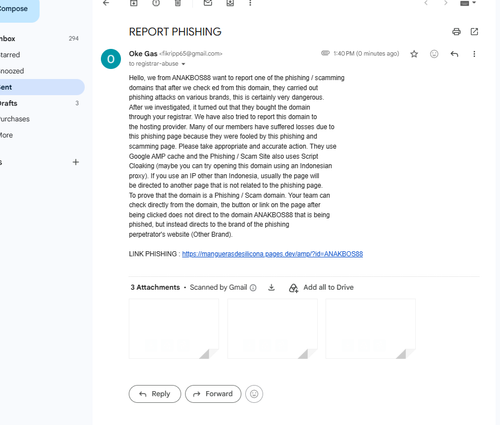Click the Oke Gas sender avatar
The width and height of the screenshot is (500, 425).
click(x=111, y=59)
